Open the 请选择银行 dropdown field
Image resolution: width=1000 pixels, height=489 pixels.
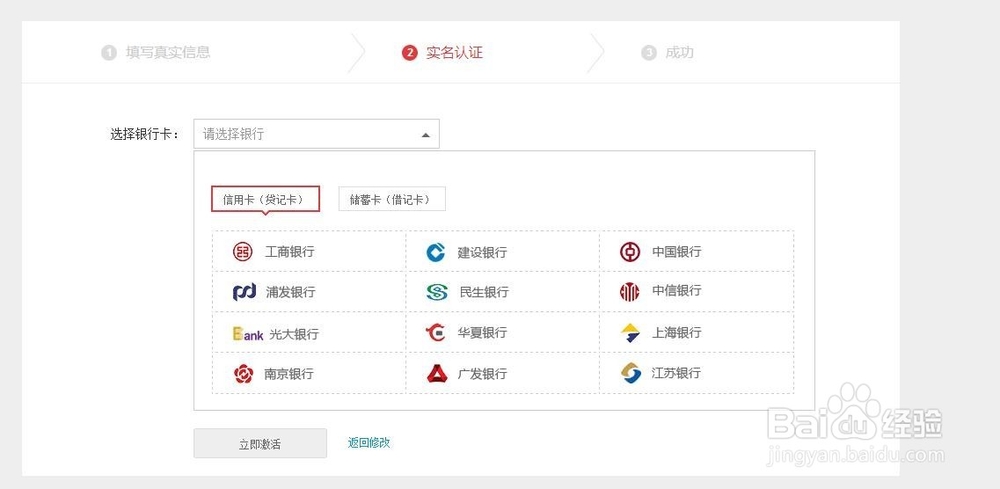(316, 134)
